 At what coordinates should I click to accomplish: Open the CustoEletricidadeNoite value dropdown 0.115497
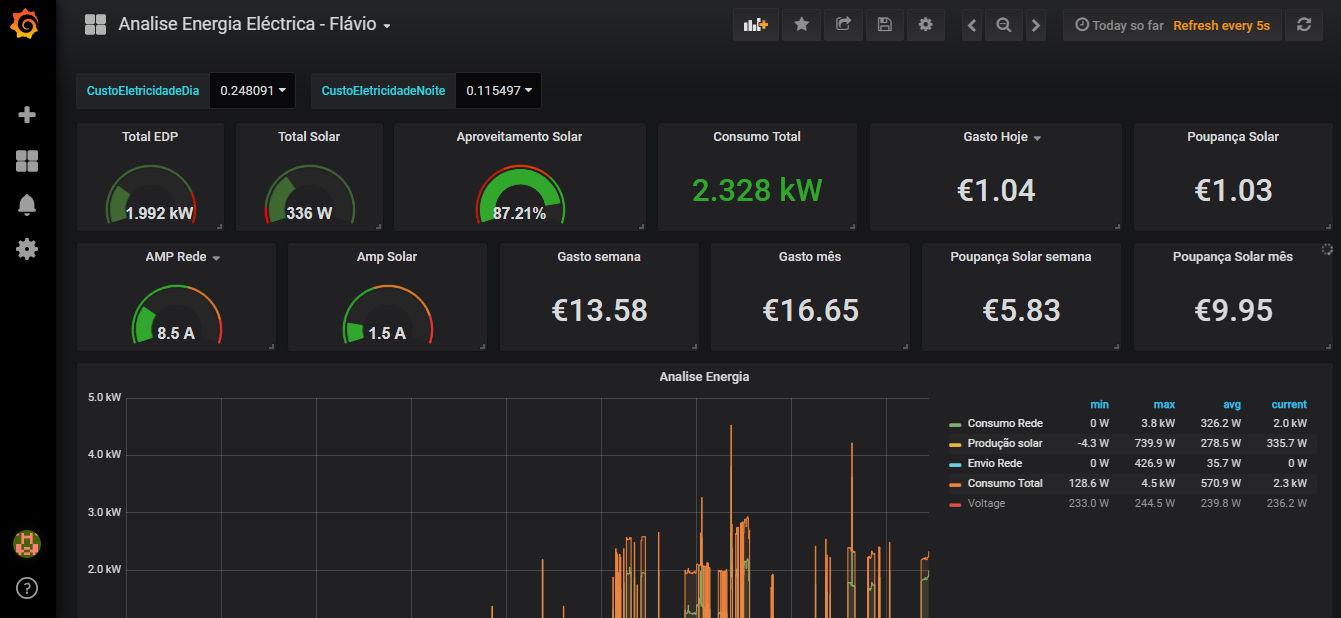(498, 90)
